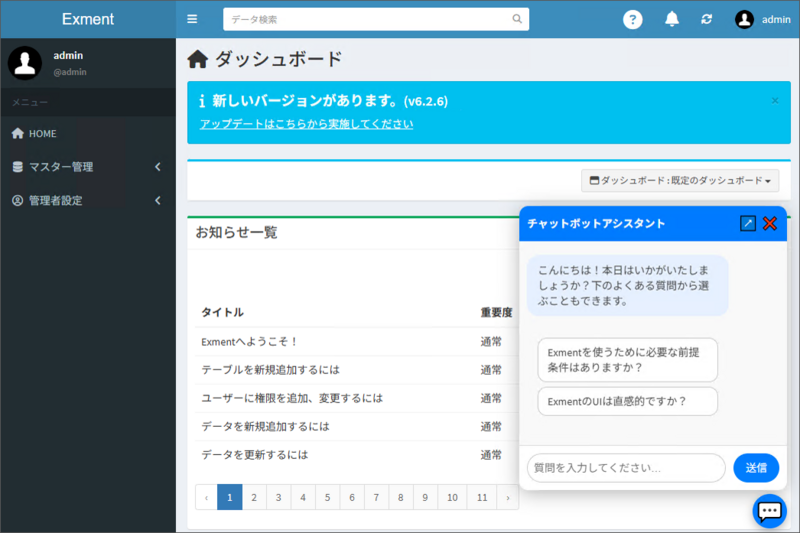Click the refresh arrows icon

pyautogui.click(x=707, y=19)
